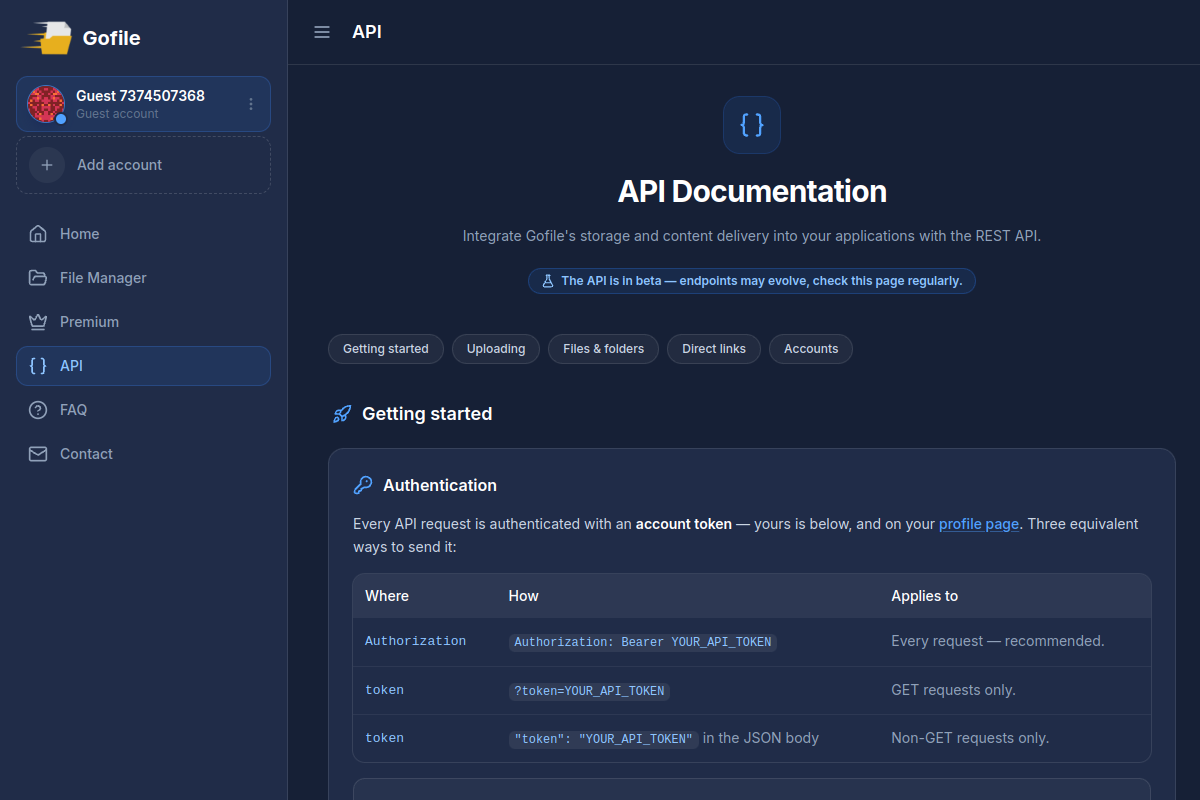Click the Home house icon
This screenshot has width=1200, height=800.
38,234
